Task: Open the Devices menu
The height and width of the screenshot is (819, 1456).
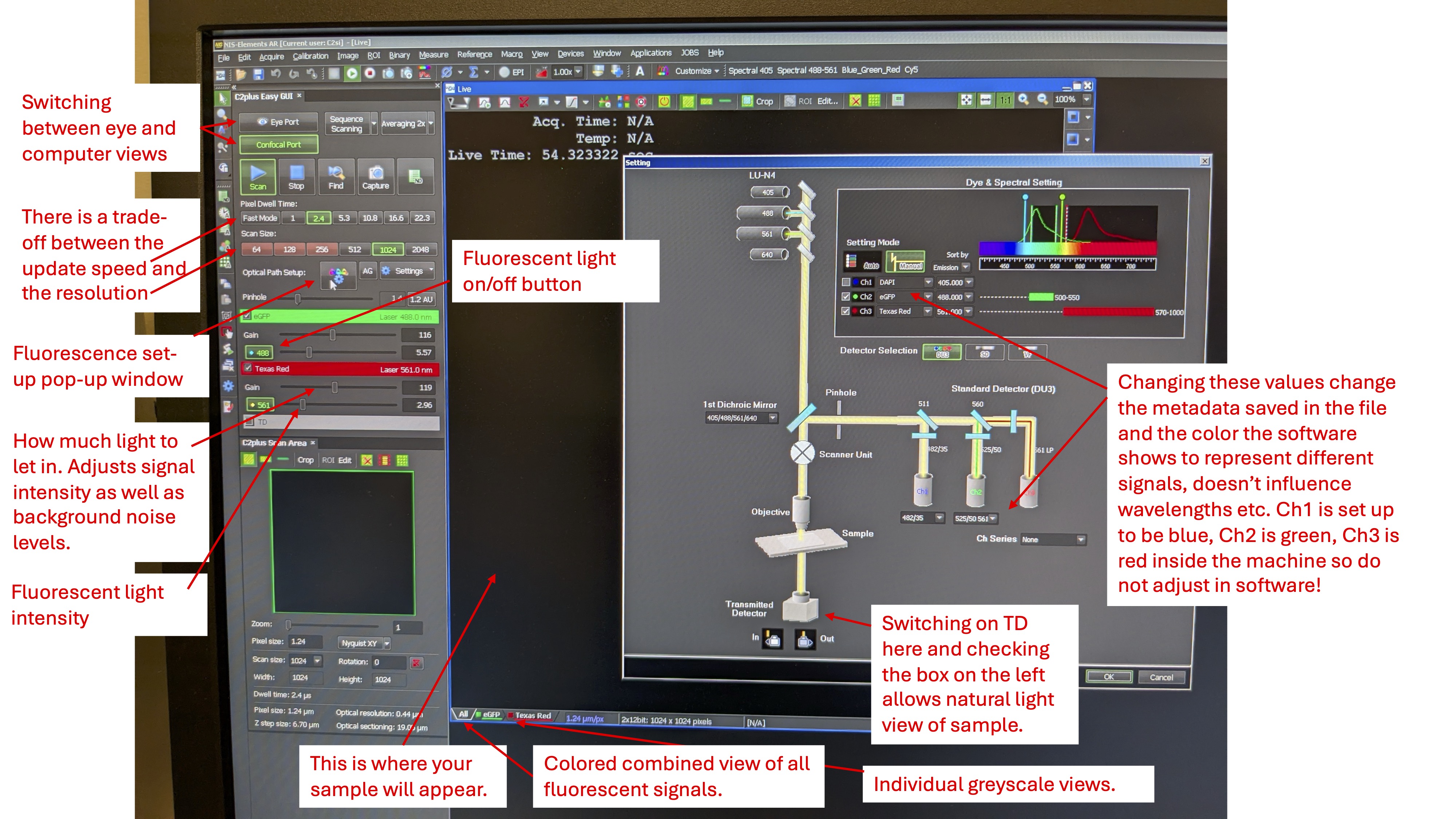Action: pos(570,54)
